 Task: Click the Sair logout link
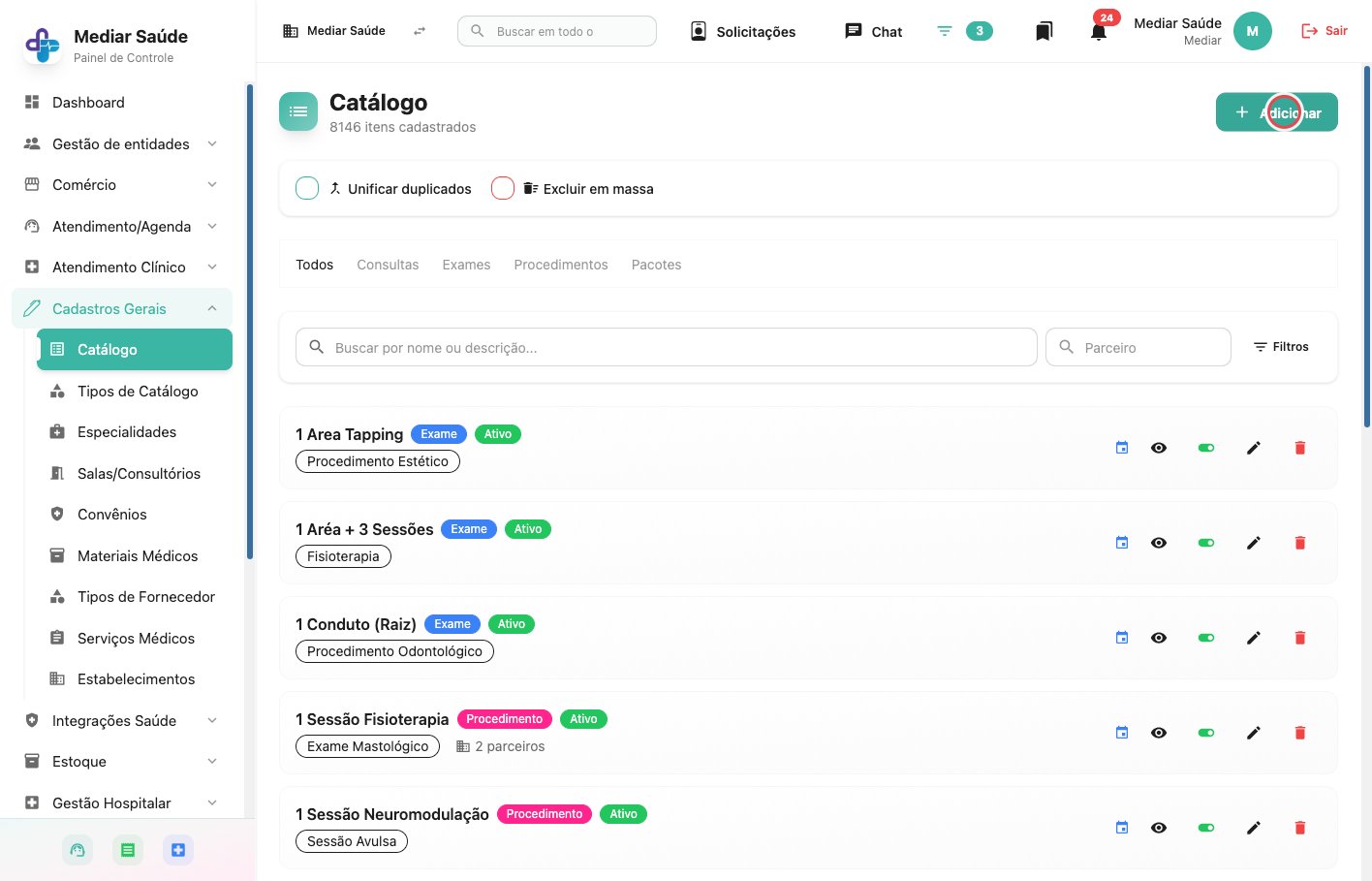[1325, 31]
